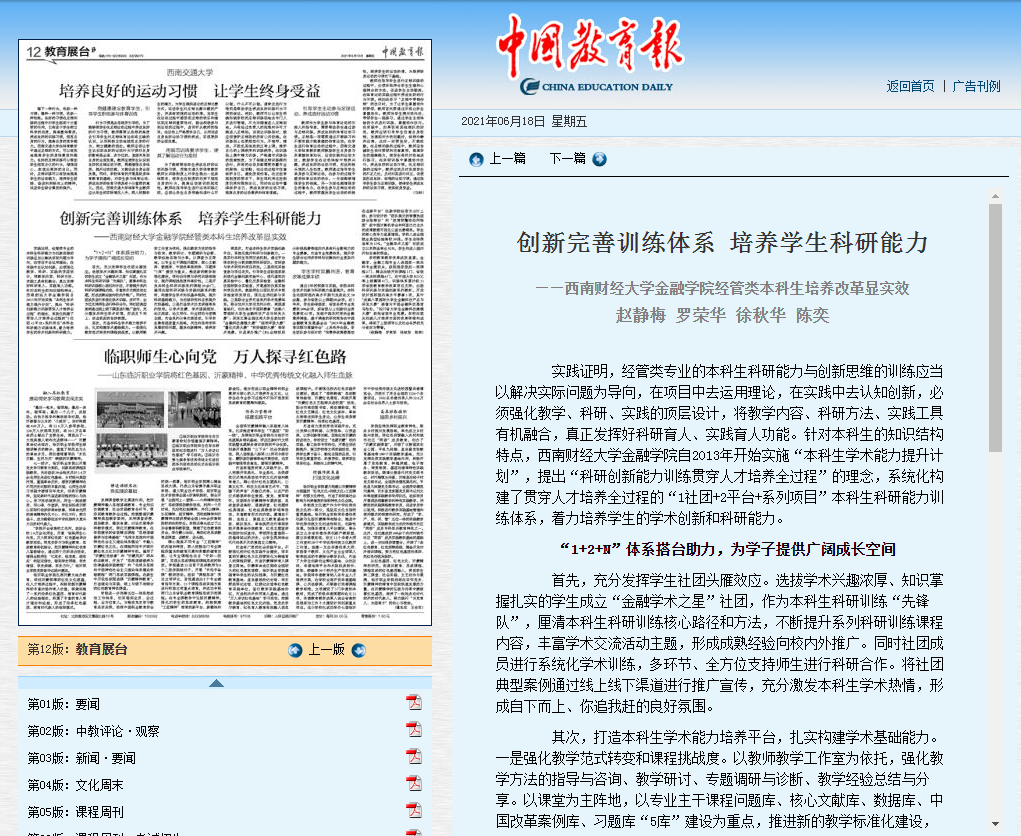Open 第01版：要闻 in the page list

64,704
